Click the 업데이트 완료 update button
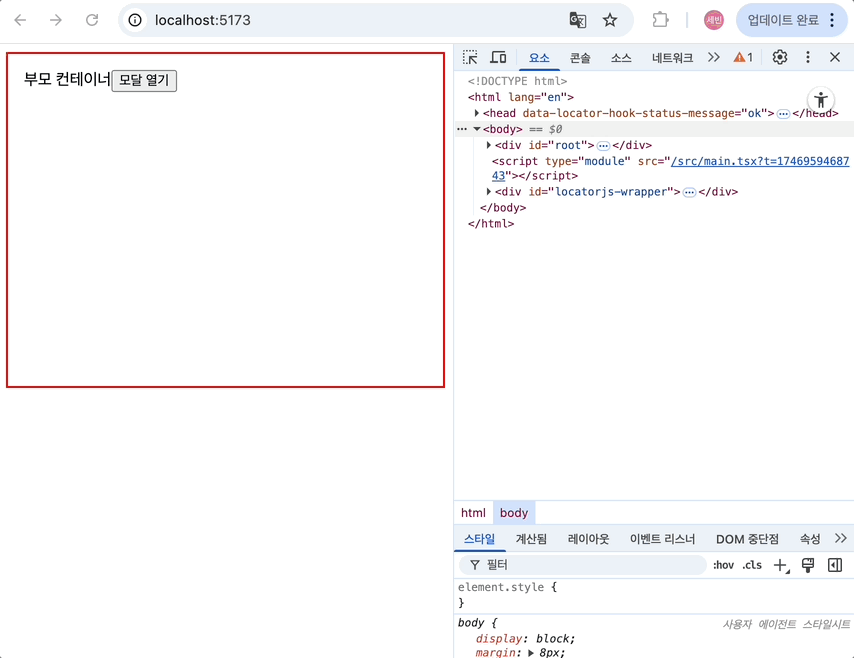Image resolution: width=854 pixels, height=658 pixels. pos(783,20)
